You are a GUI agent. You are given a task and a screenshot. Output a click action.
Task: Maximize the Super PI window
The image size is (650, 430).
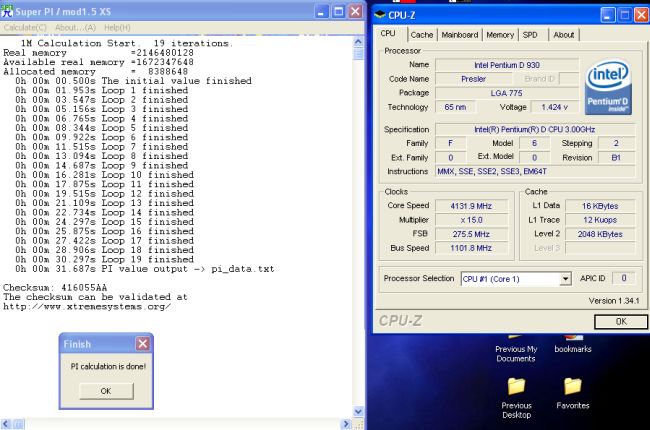(338, 12)
